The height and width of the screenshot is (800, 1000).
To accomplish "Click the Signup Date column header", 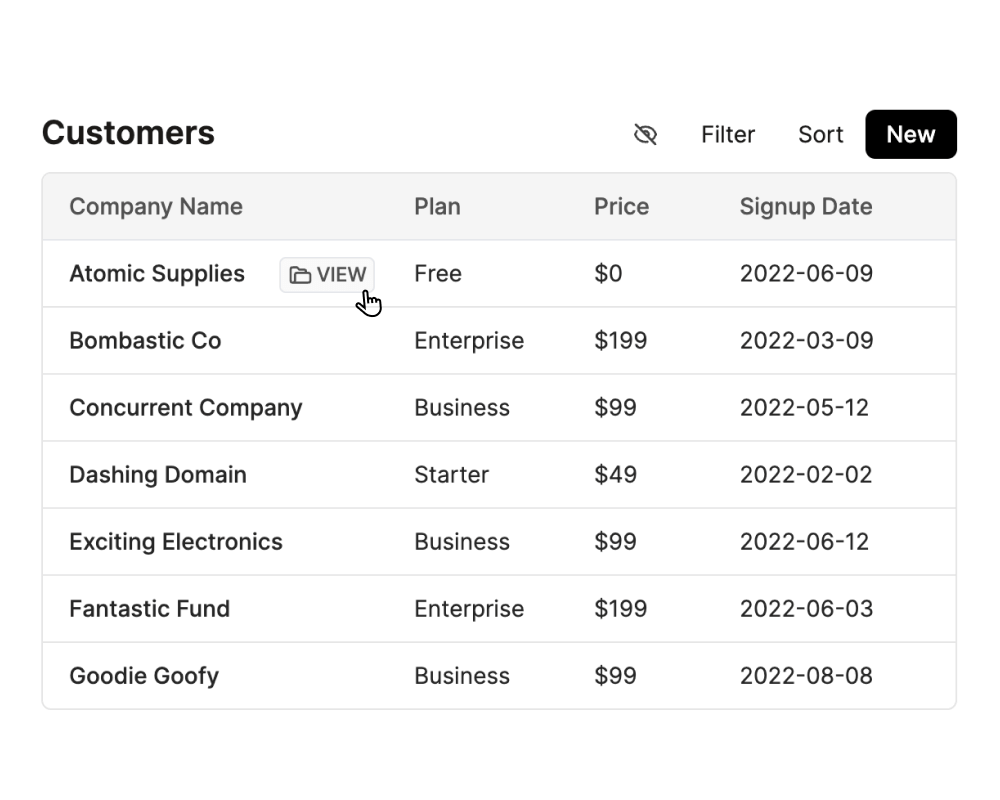I will [x=805, y=207].
